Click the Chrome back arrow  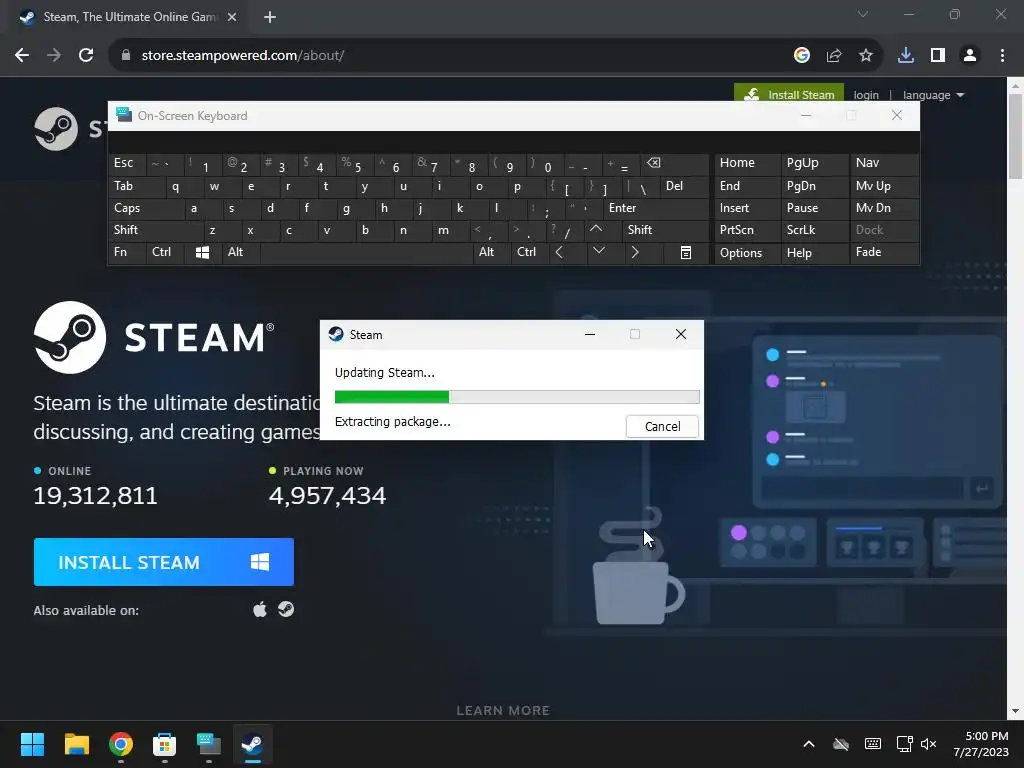(x=22, y=56)
